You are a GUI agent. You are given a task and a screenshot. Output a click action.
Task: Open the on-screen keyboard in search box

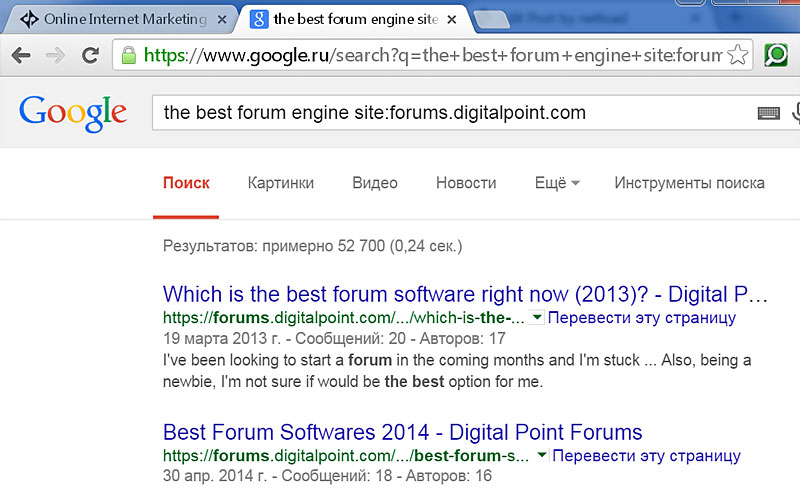coord(768,113)
